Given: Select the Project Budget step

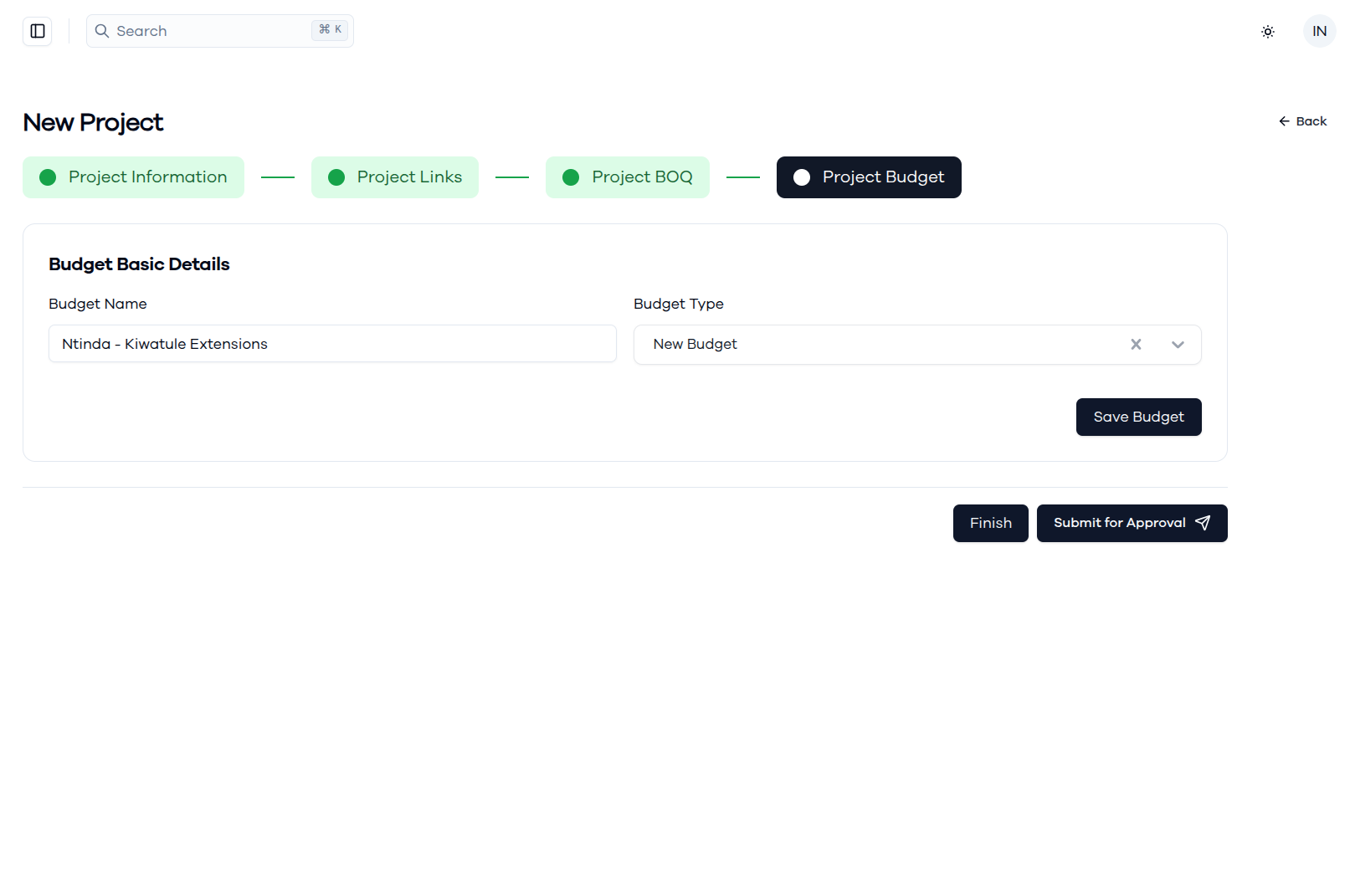Looking at the screenshot, I should click(x=869, y=177).
